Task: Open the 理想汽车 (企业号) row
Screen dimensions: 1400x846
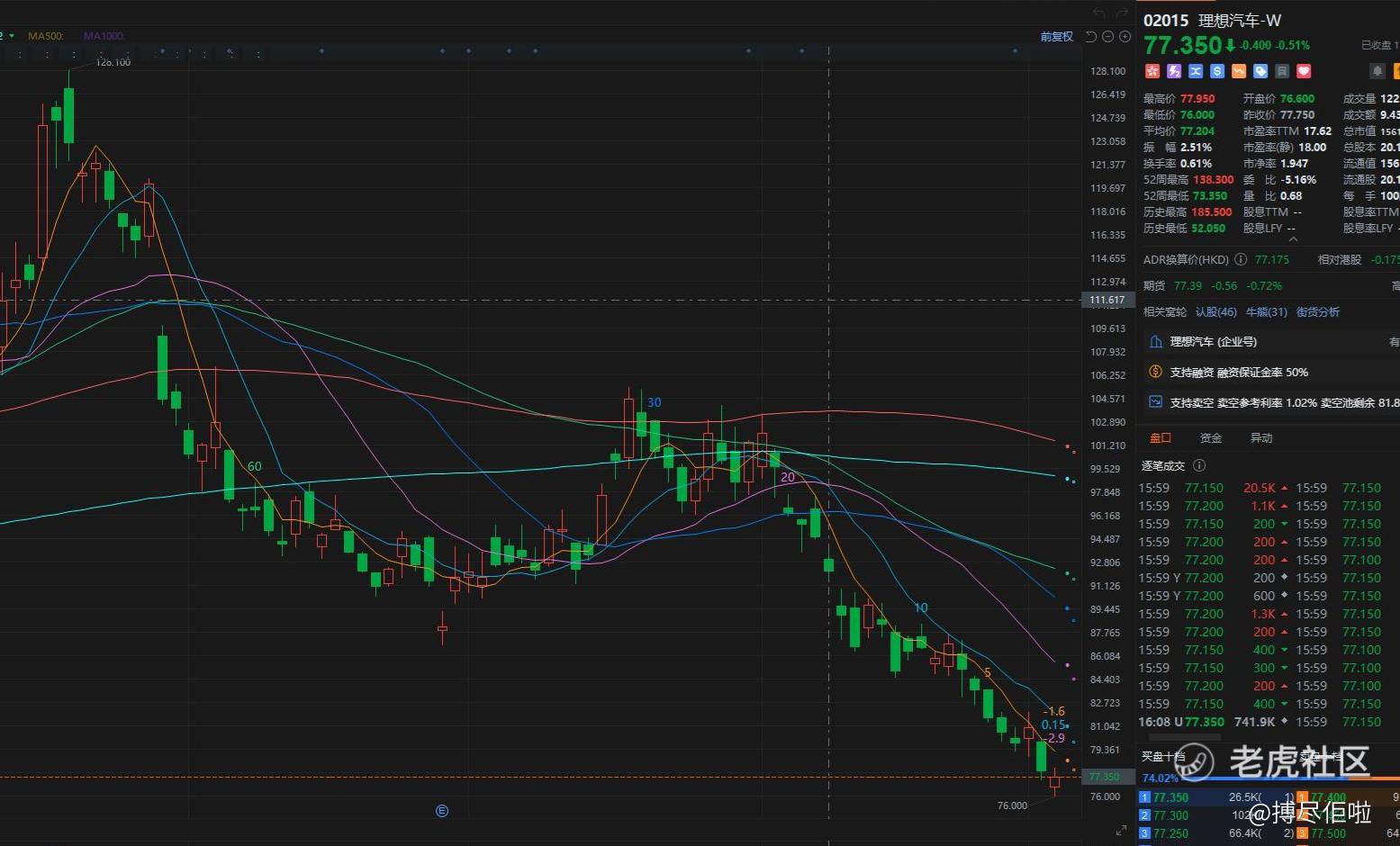Action: pos(1271,342)
